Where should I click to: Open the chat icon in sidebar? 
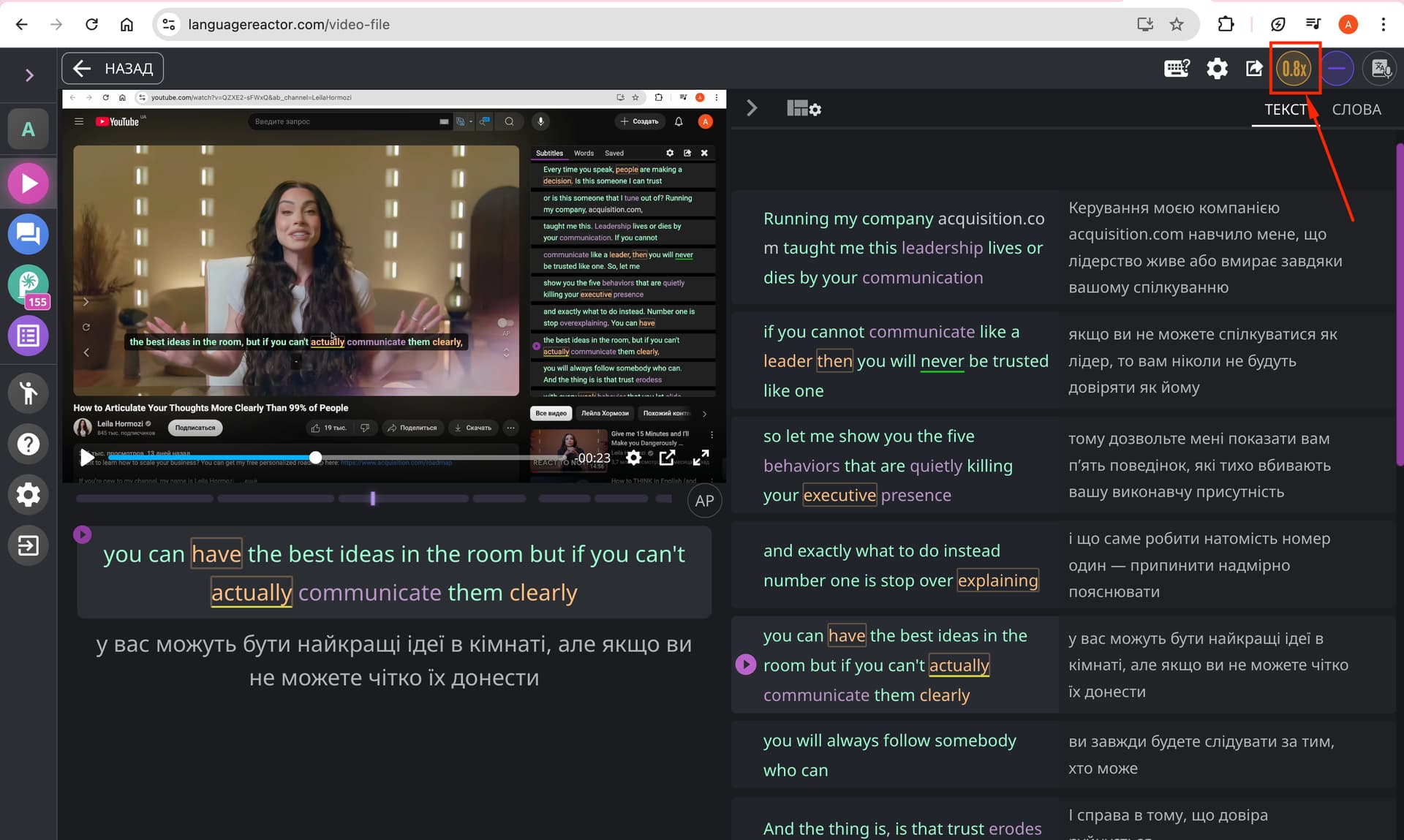pos(29,235)
